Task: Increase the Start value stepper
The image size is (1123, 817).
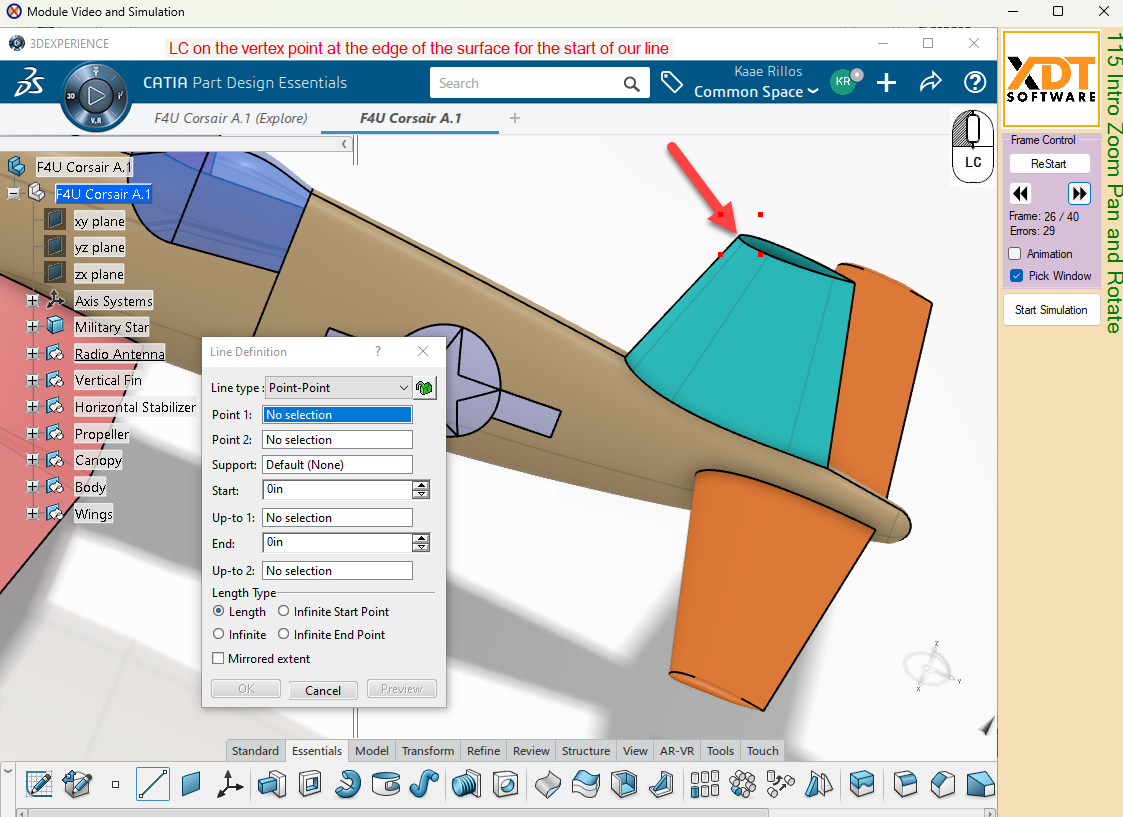Action: 421,485
